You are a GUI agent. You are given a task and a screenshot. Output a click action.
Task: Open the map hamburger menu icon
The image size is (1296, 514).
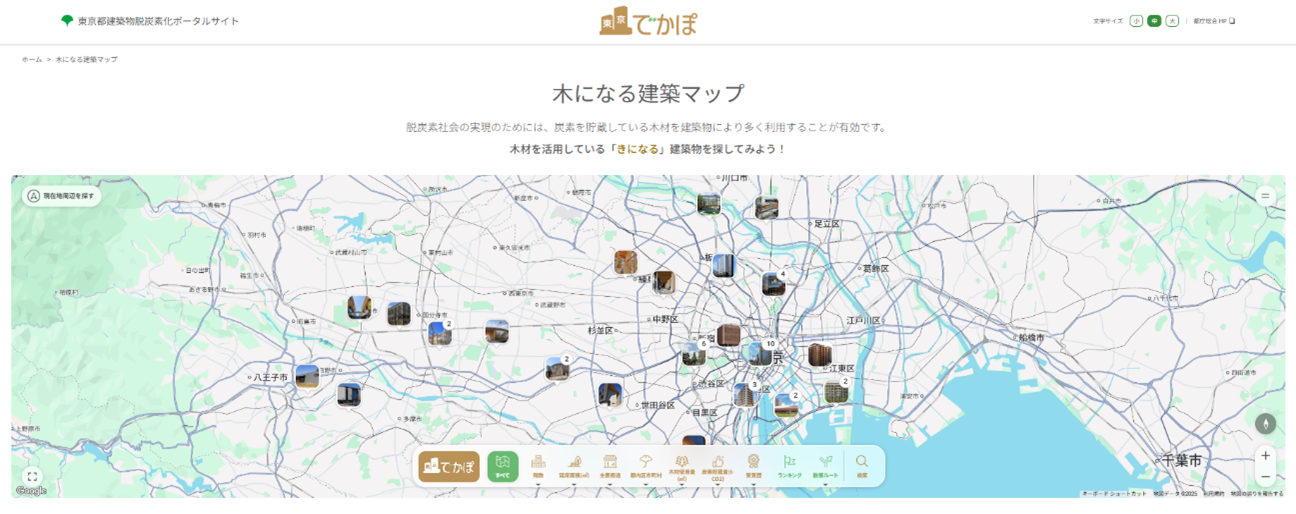pyautogui.click(x=1265, y=196)
